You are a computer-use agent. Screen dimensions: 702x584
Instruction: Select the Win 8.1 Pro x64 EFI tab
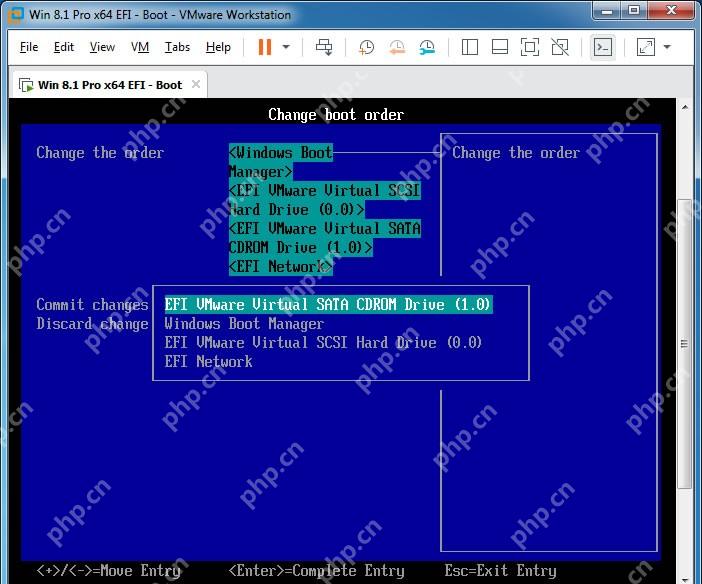[107, 85]
